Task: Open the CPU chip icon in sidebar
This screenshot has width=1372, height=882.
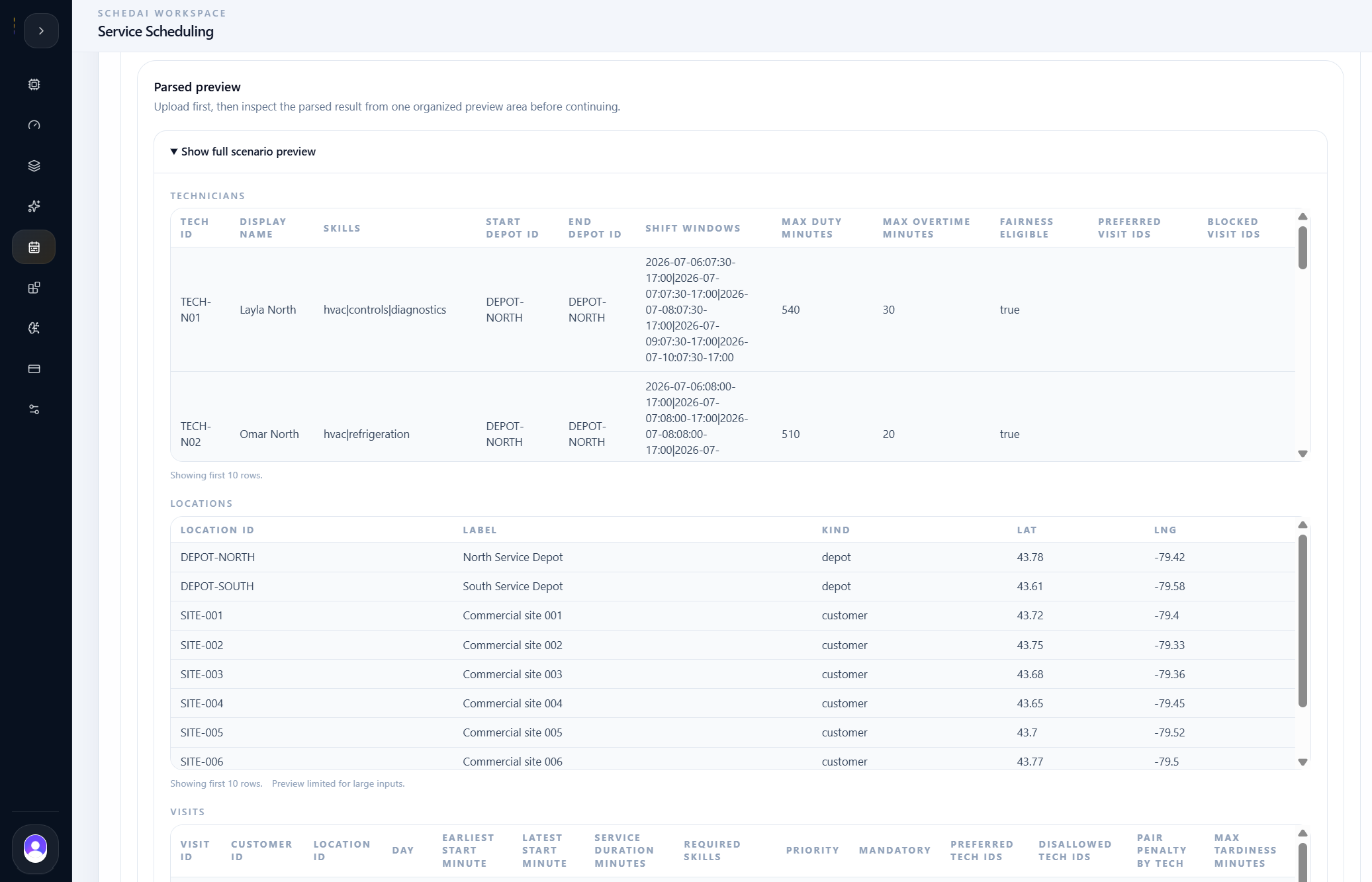Action: coord(34,85)
